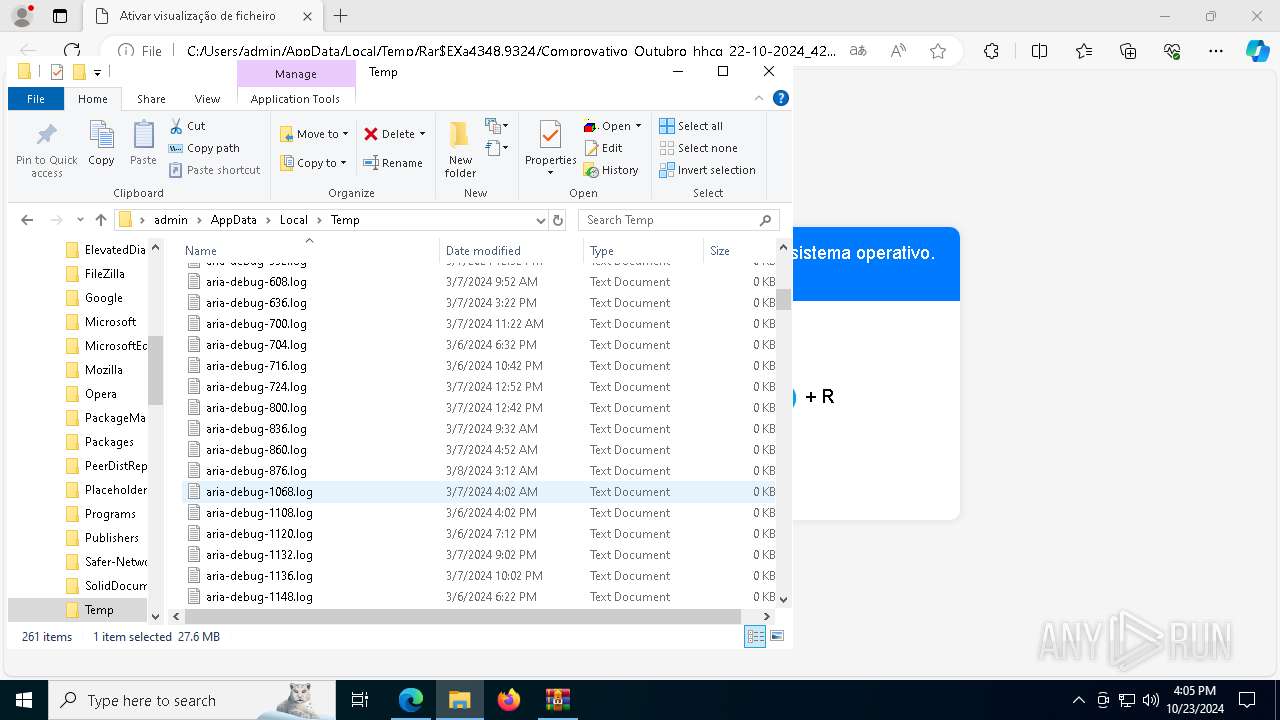
Task: Expand the Delete dropdown arrow
Action: (422, 134)
